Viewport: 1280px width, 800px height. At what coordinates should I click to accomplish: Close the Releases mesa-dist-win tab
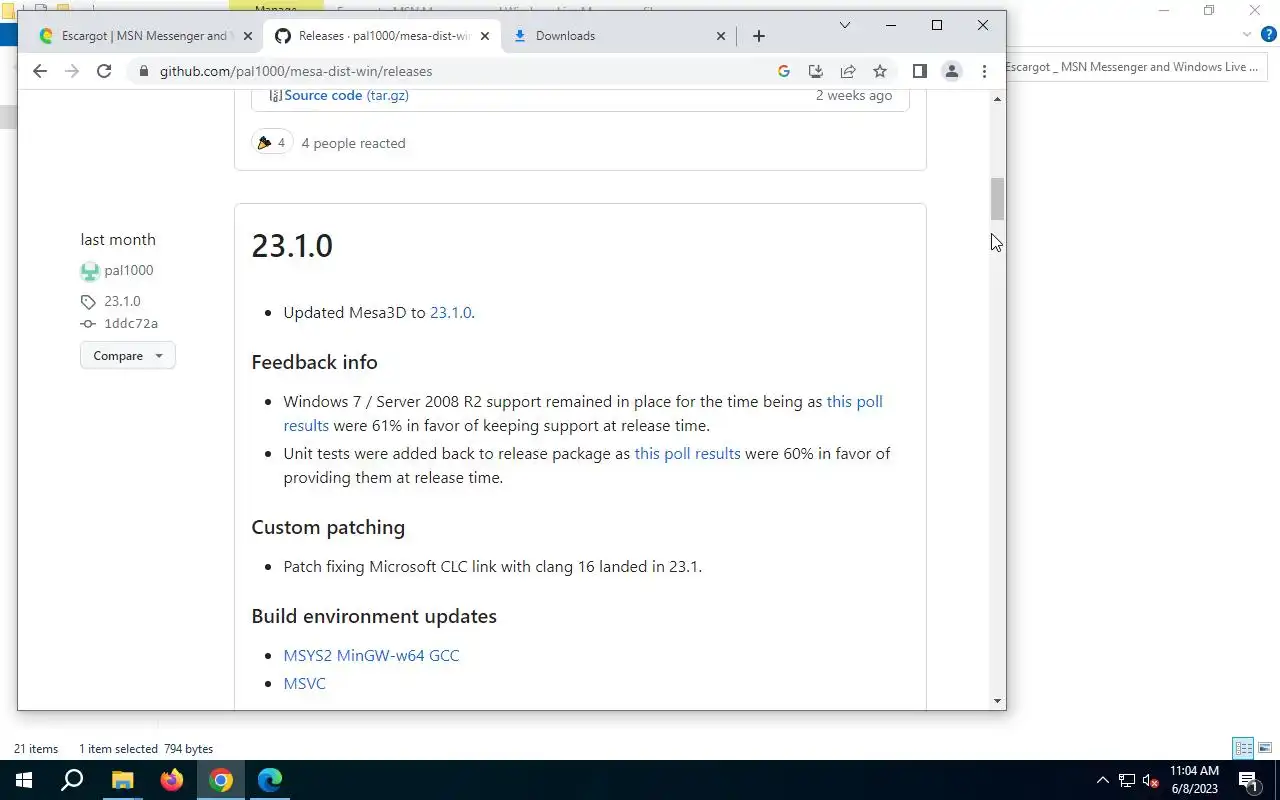[485, 36]
